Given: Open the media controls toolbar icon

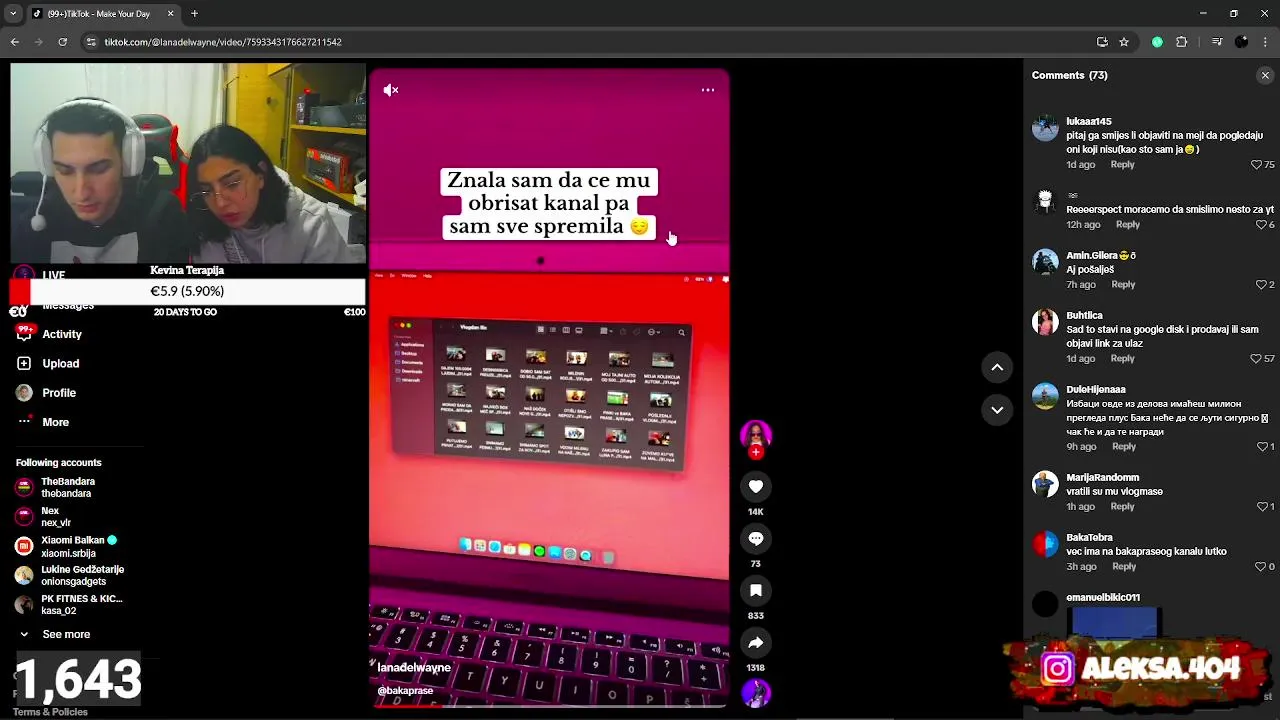Looking at the screenshot, I should [x=1217, y=42].
